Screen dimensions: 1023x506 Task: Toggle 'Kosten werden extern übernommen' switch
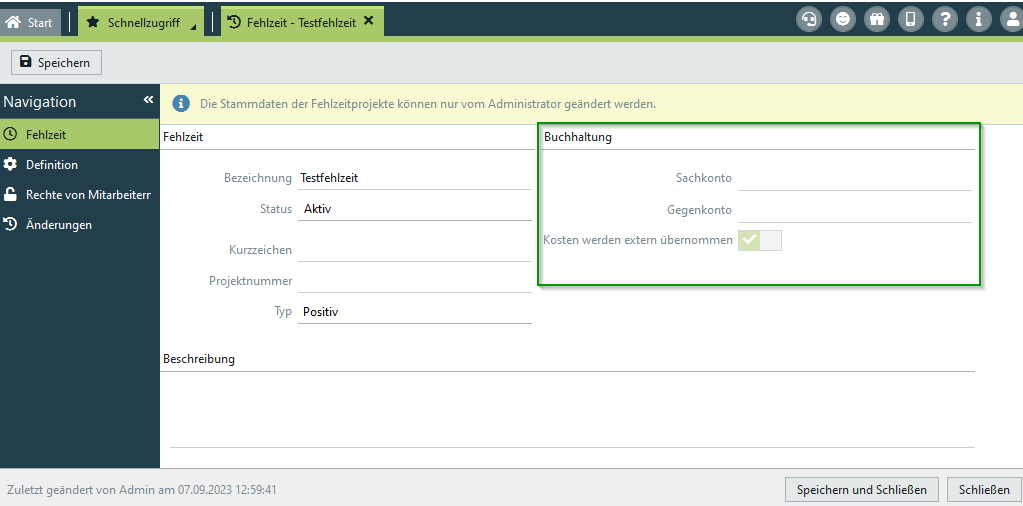pos(759,240)
